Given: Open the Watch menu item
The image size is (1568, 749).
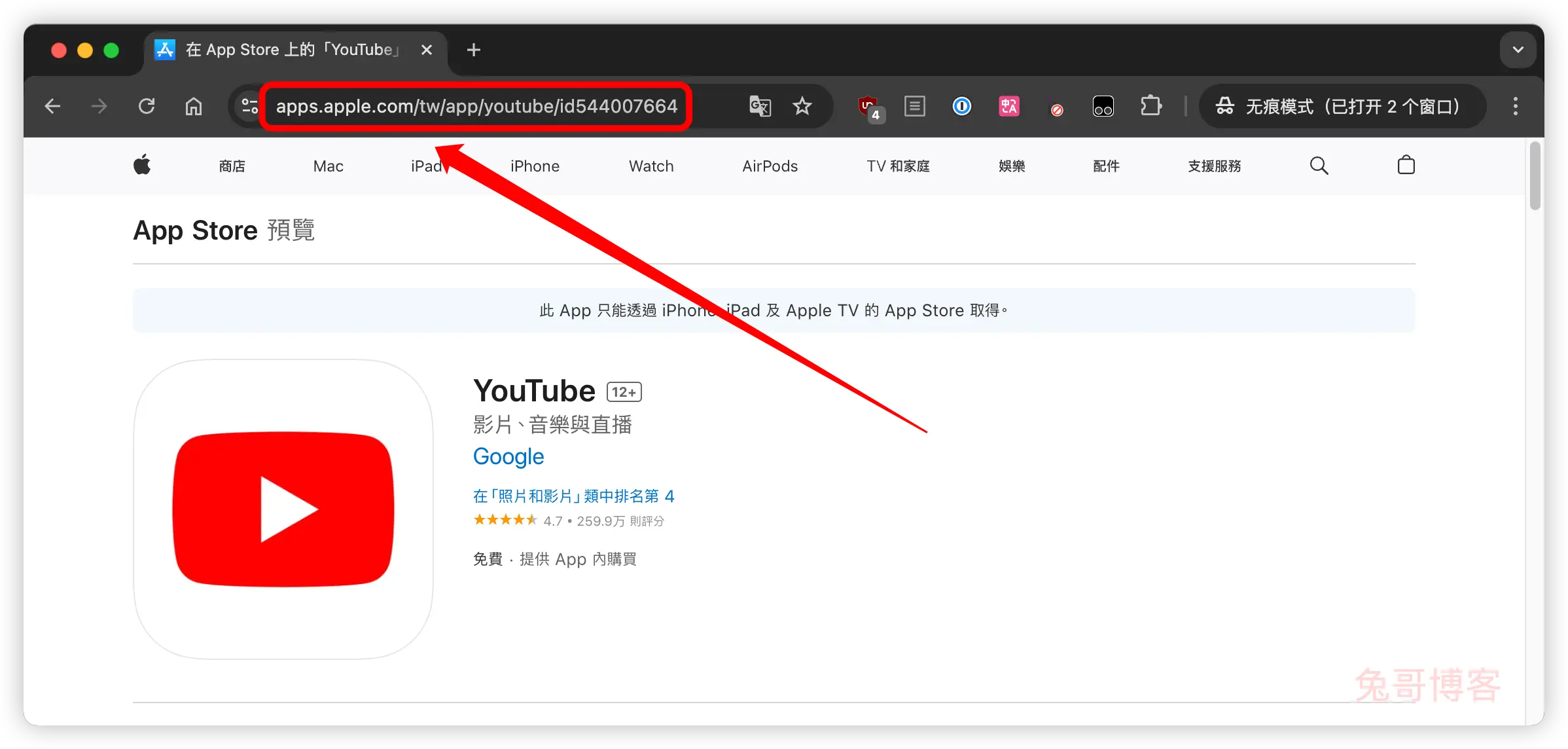Looking at the screenshot, I should pos(651,166).
